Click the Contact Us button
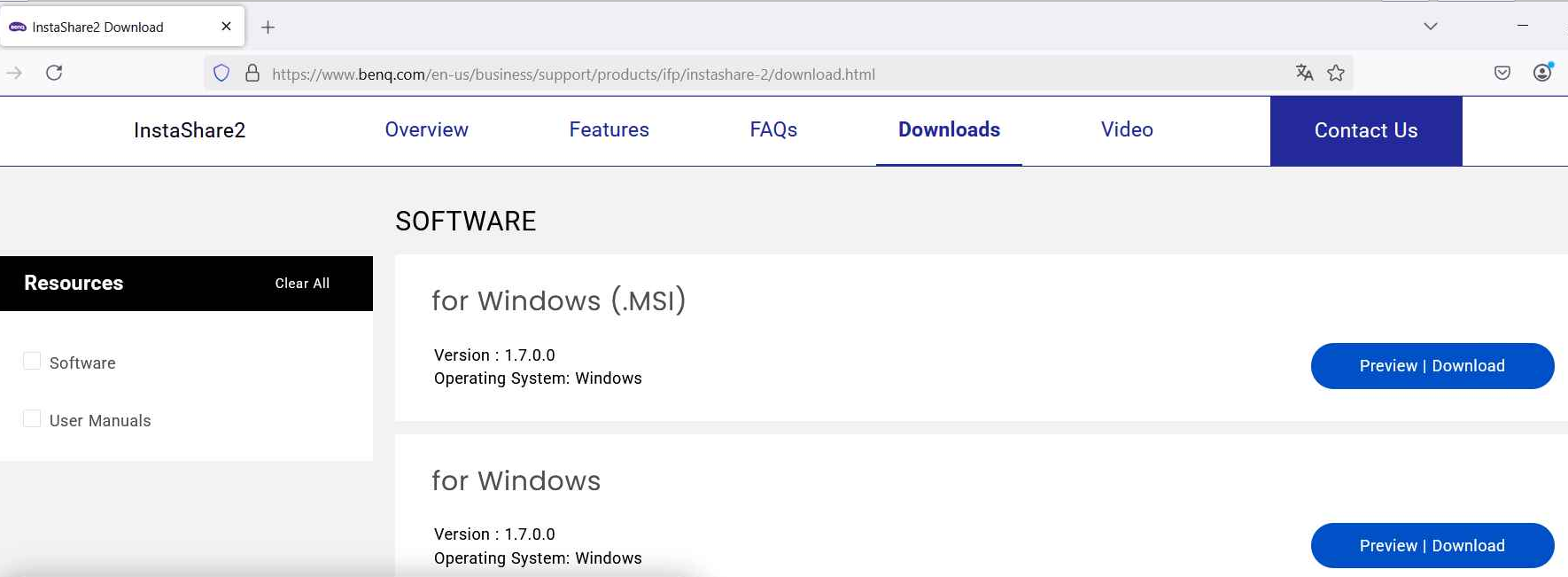The width and height of the screenshot is (1568, 577). [x=1366, y=130]
